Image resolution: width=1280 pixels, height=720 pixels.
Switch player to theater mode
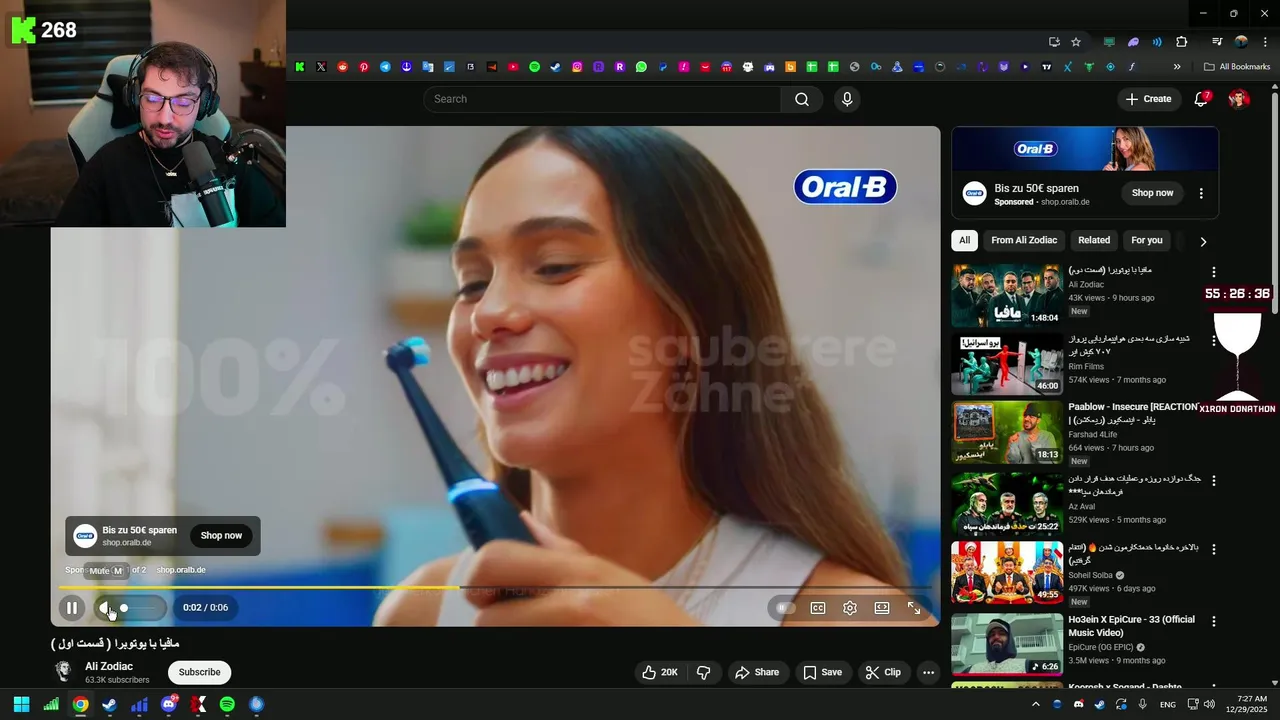[882, 607]
